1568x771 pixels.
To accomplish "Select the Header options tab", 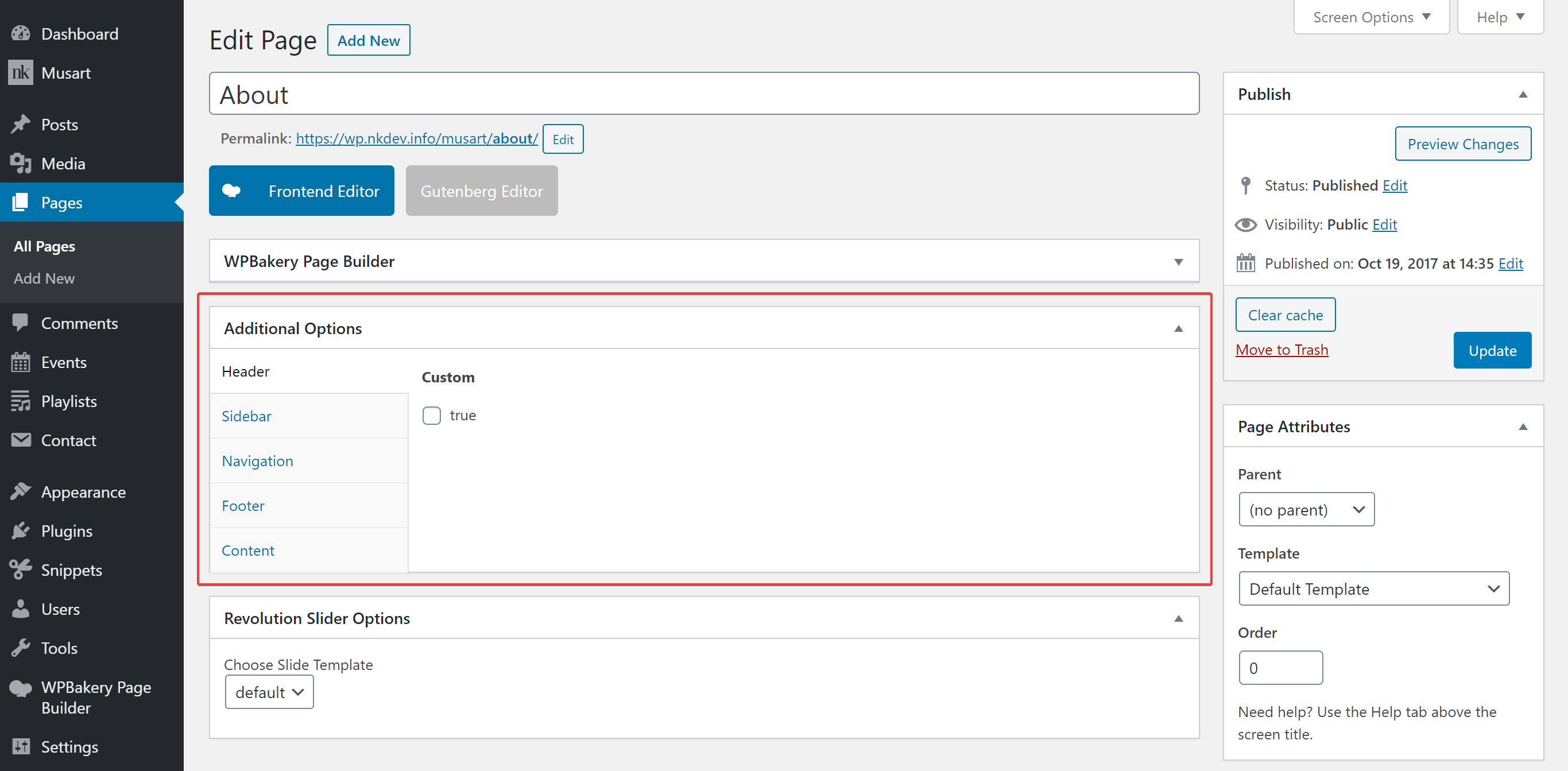I will [x=309, y=371].
